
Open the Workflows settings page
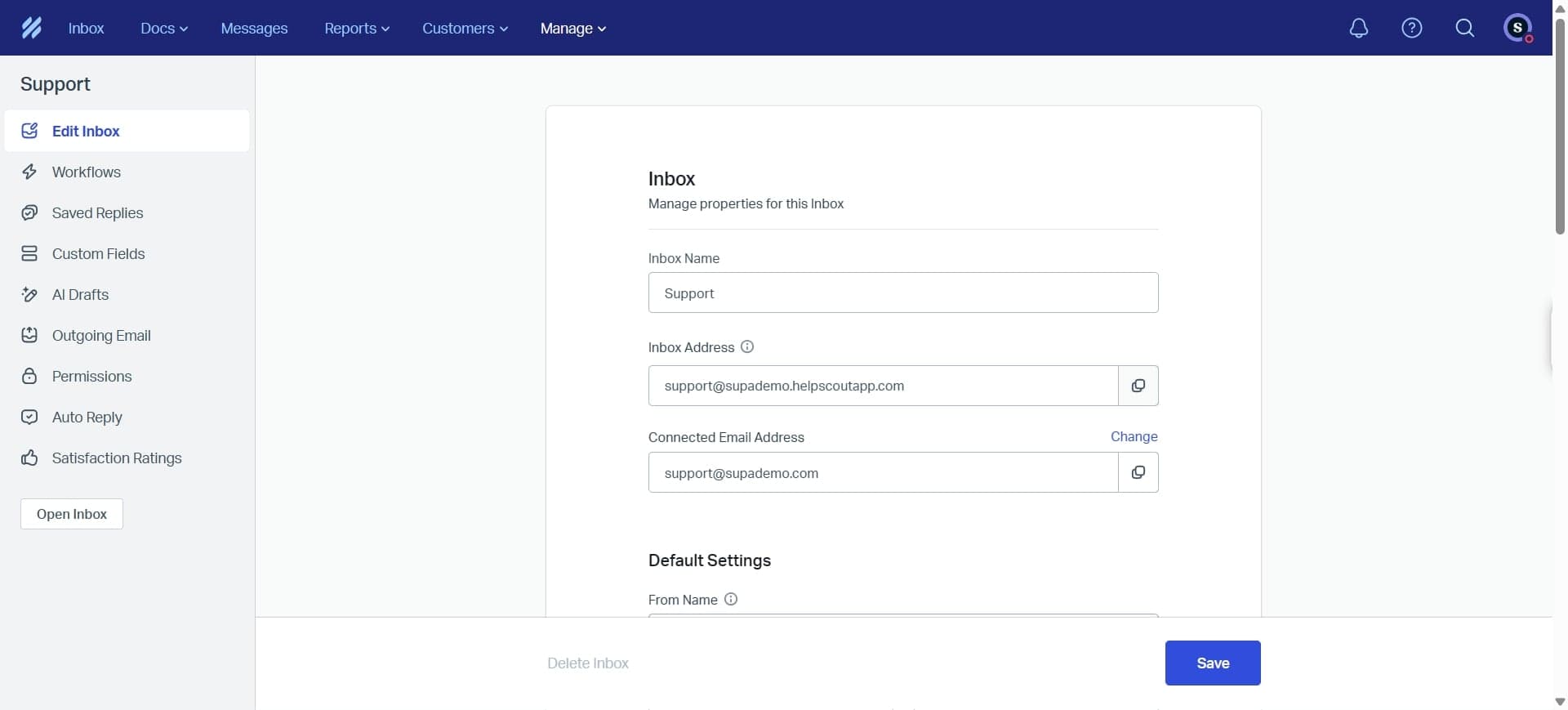(x=127, y=172)
